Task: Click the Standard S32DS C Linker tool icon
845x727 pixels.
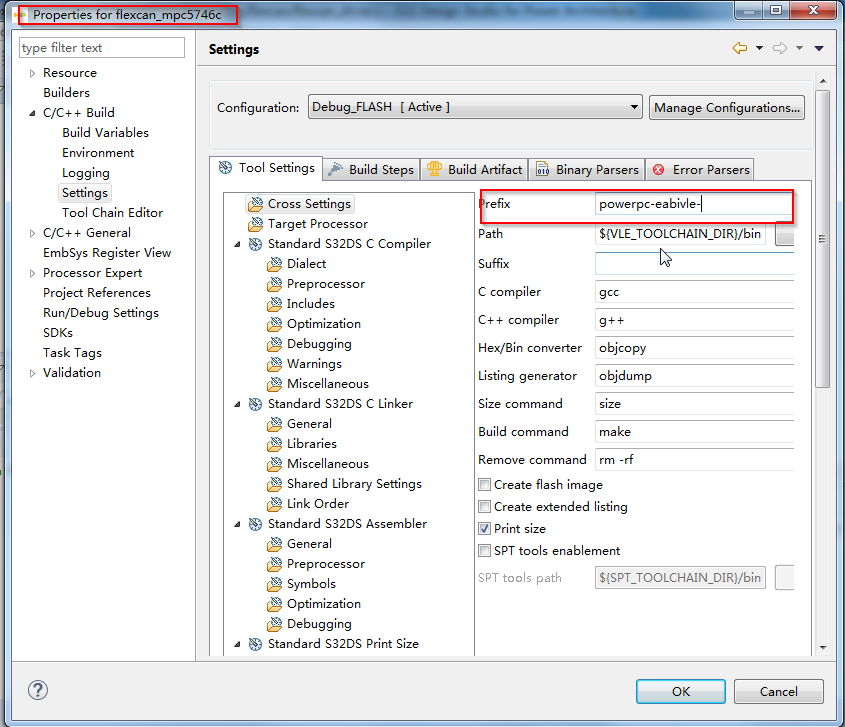Action: (255, 404)
